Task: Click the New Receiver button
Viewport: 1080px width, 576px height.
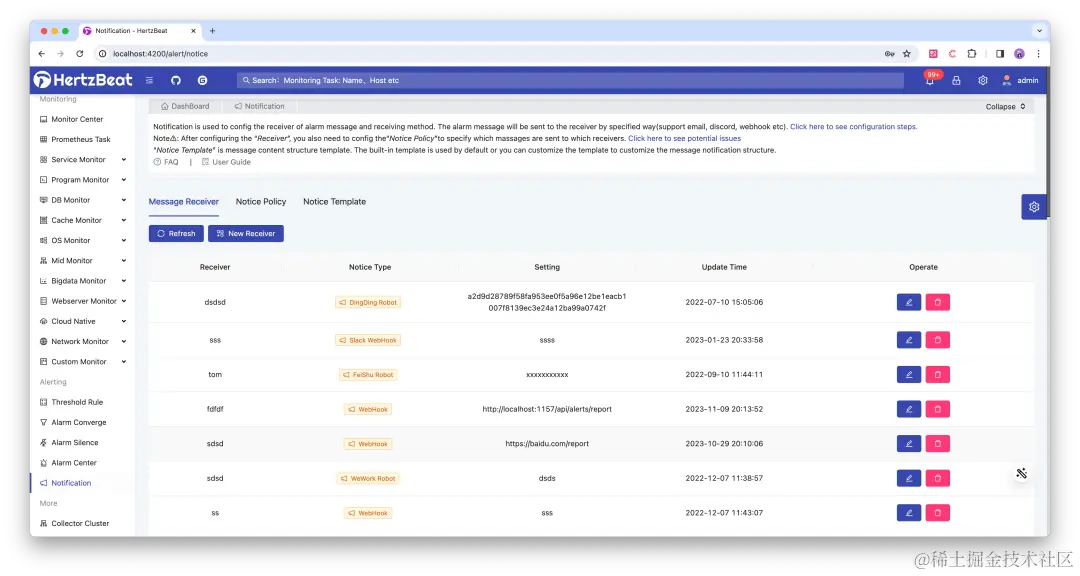Action: coord(246,234)
